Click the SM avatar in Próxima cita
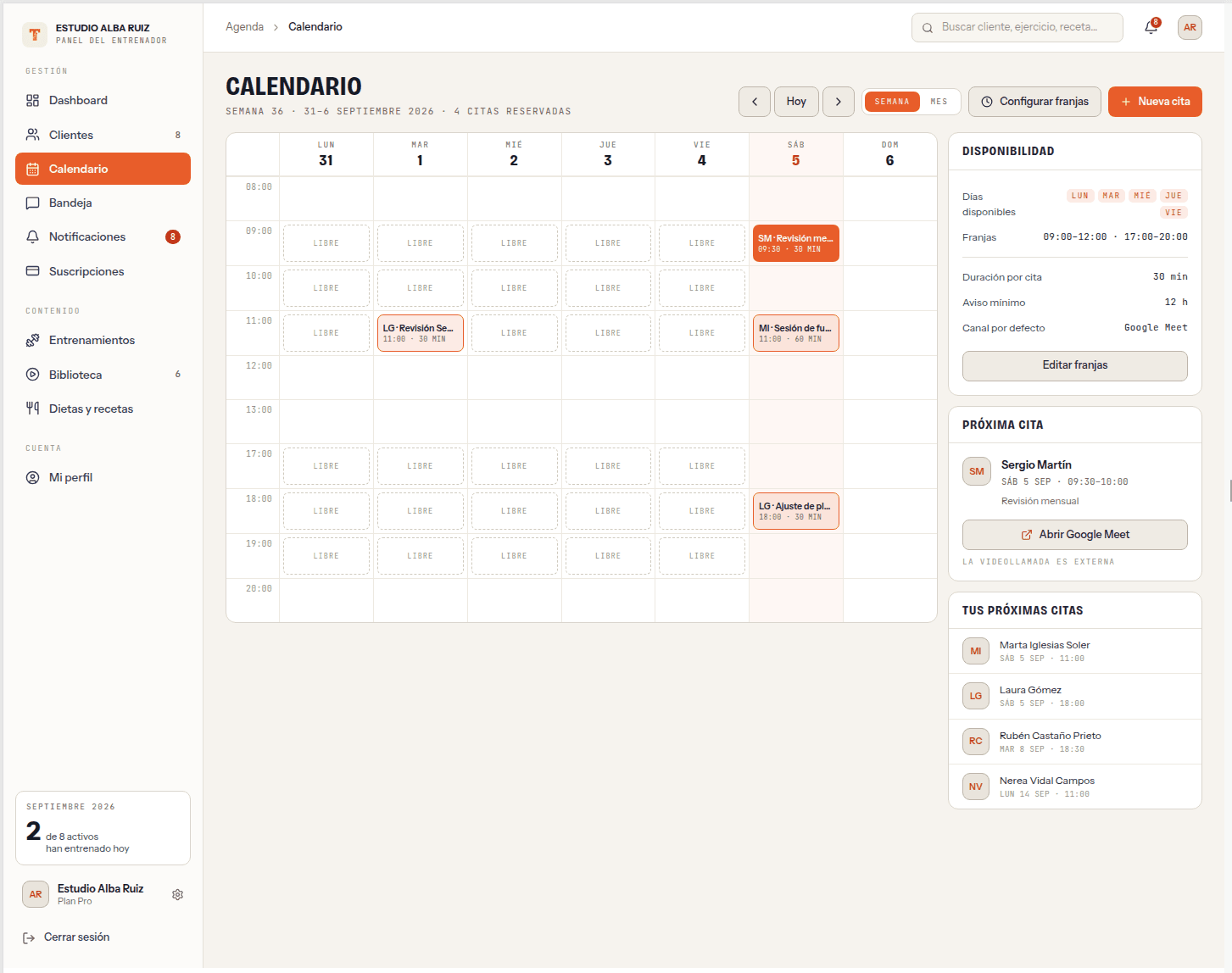Image resolution: width=1232 pixels, height=973 pixels. coord(977,471)
